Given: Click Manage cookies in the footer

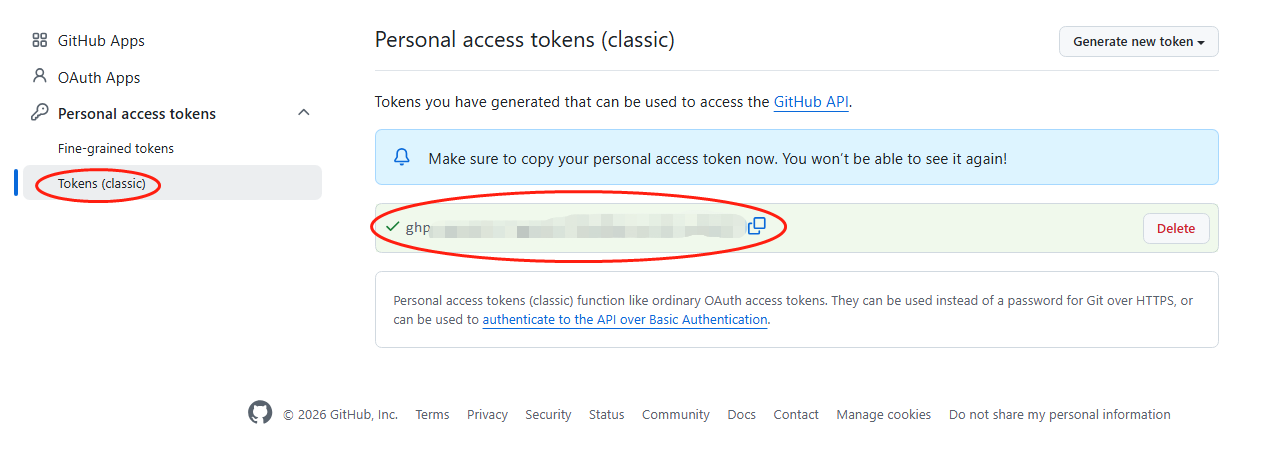Looking at the screenshot, I should pos(883,415).
